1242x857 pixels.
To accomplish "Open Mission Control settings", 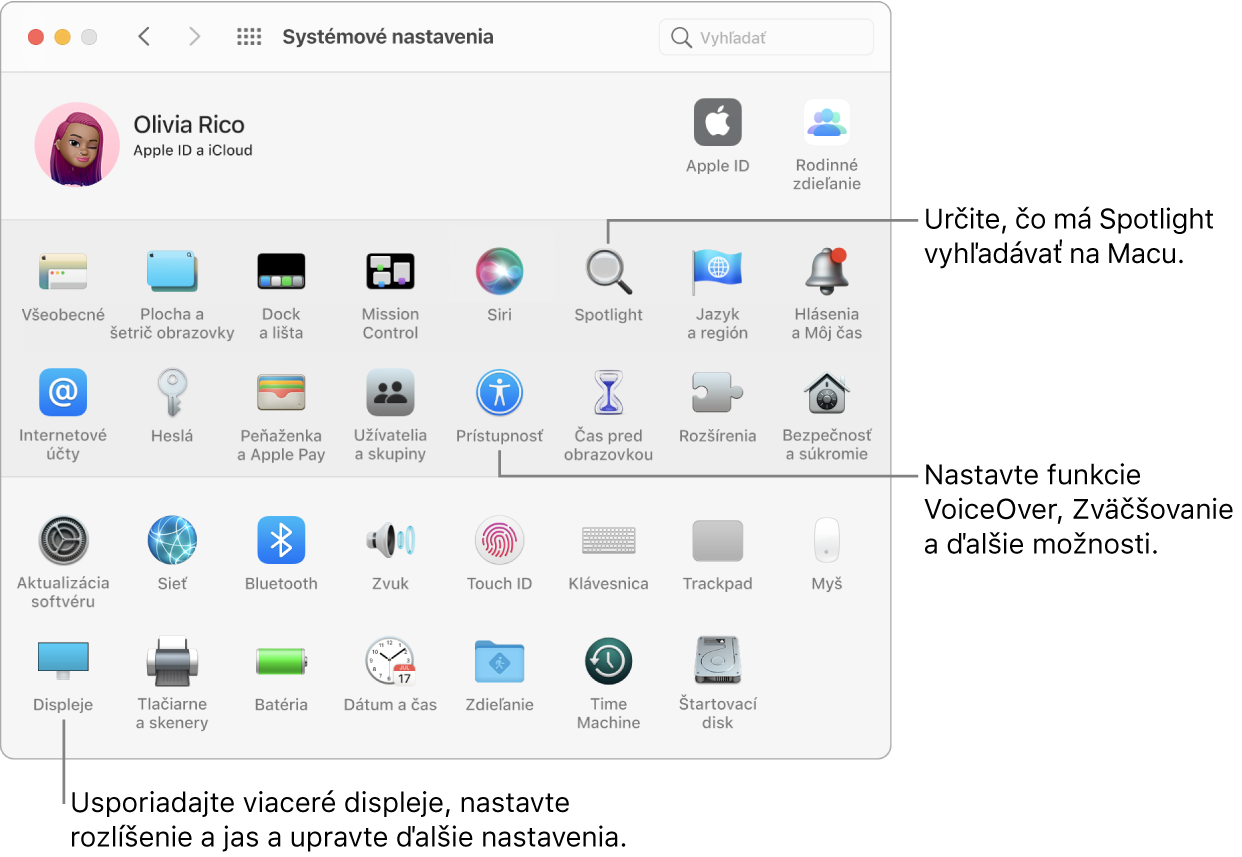I will tap(390, 271).
